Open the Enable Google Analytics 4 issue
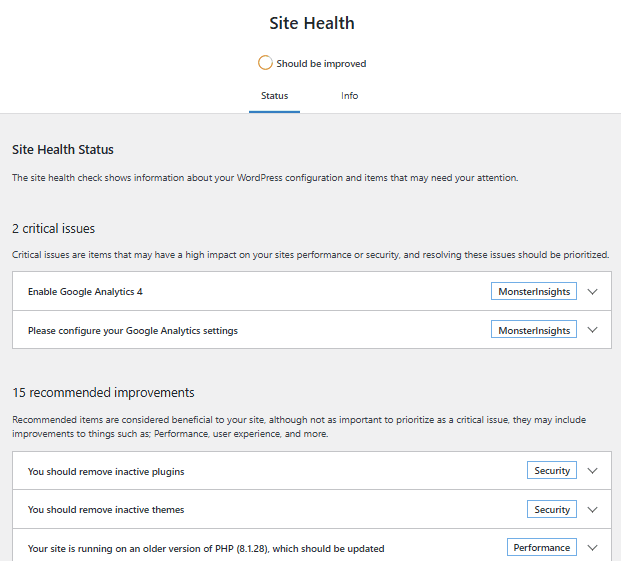The image size is (621, 561). (x=92, y=292)
